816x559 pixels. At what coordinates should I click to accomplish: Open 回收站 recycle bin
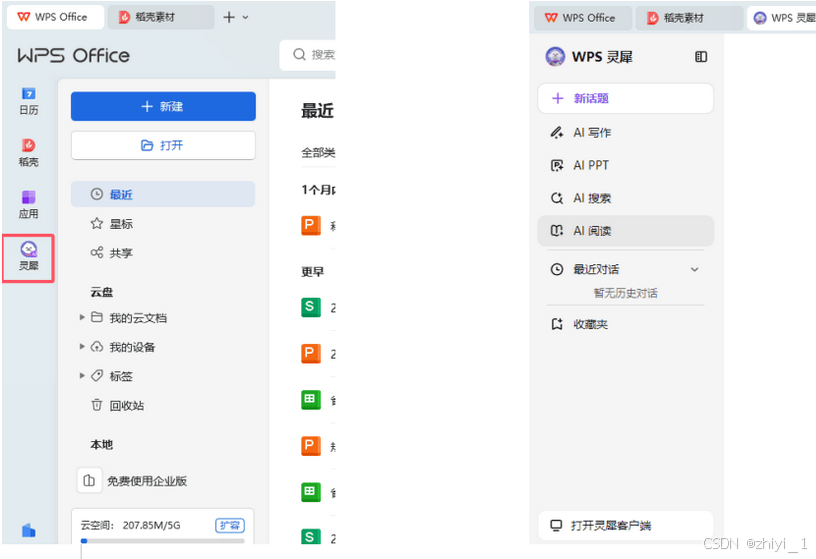118,405
